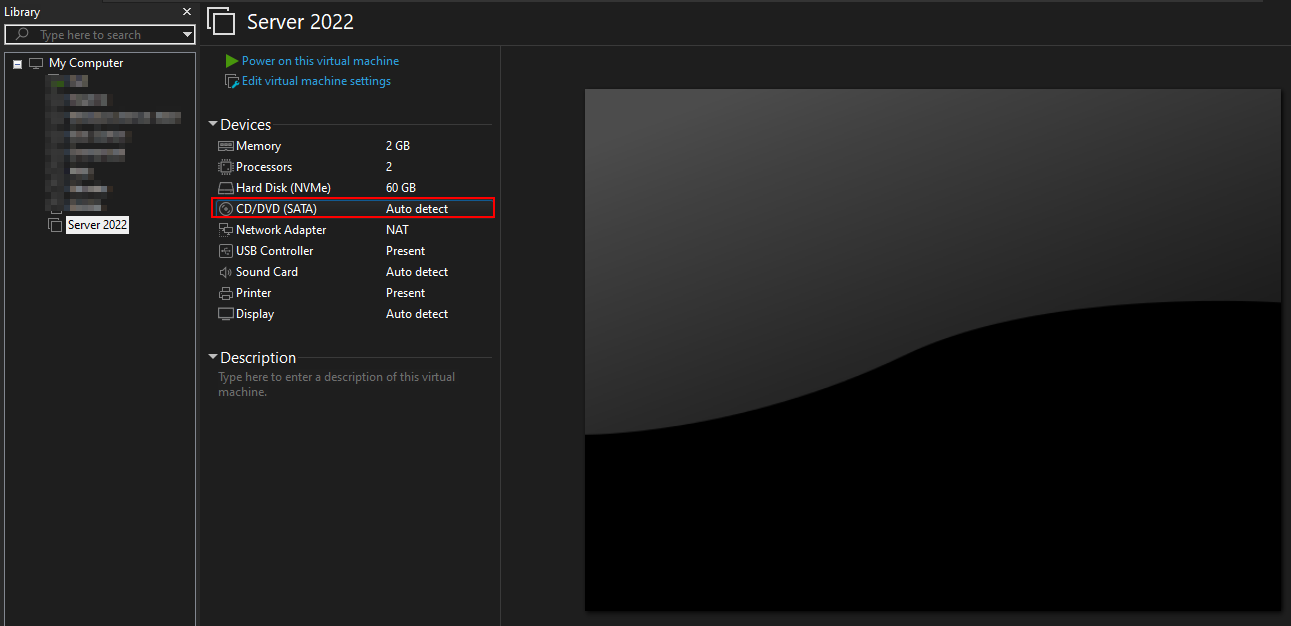The width and height of the screenshot is (1291, 626).
Task: Click the Display monitor icon
Action: (x=226, y=314)
